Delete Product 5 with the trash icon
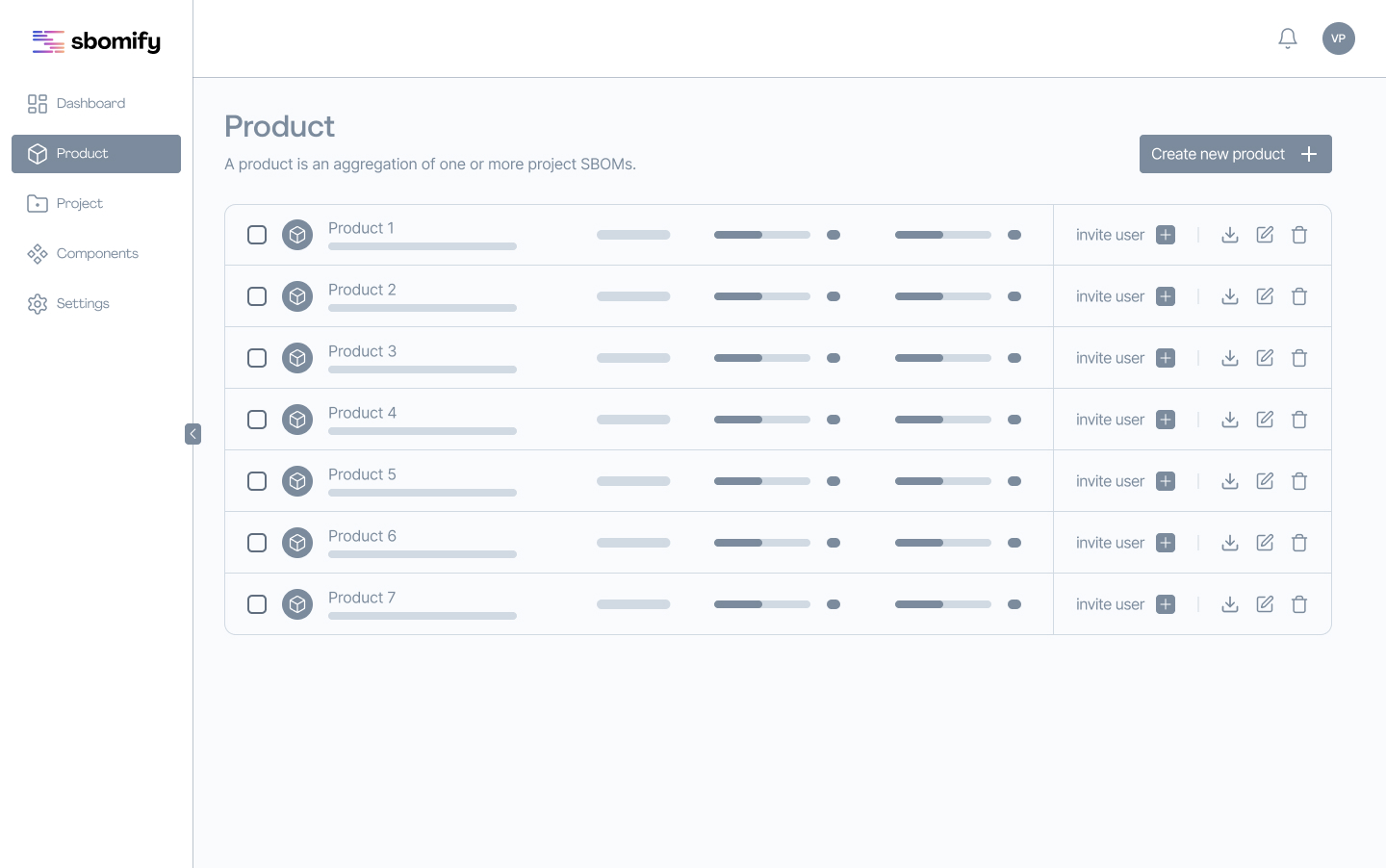The height and width of the screenshot is (868, 1386). click(x=1299, y=481)
